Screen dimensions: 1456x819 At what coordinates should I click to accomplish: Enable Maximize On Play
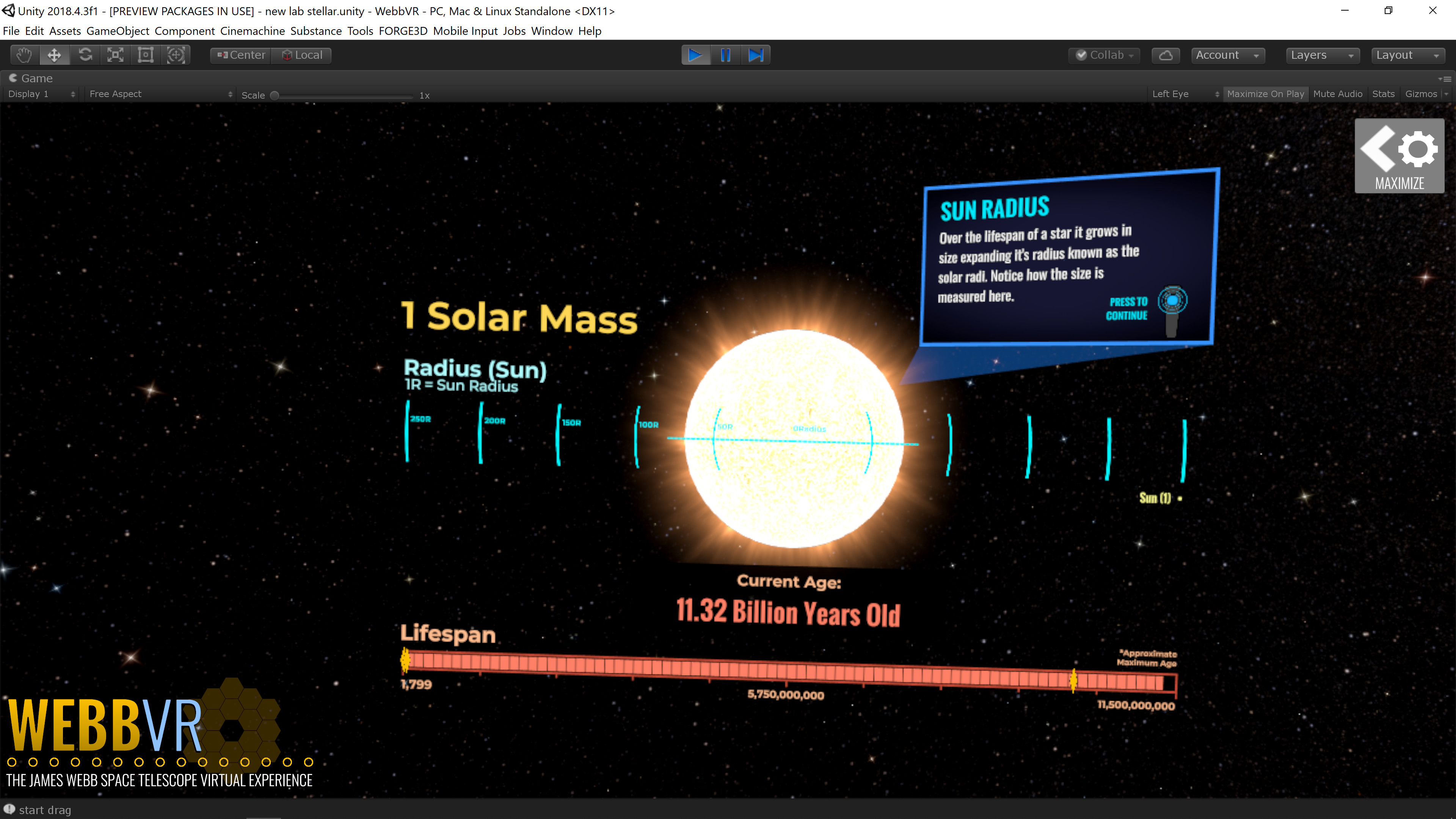(1266, 94)
